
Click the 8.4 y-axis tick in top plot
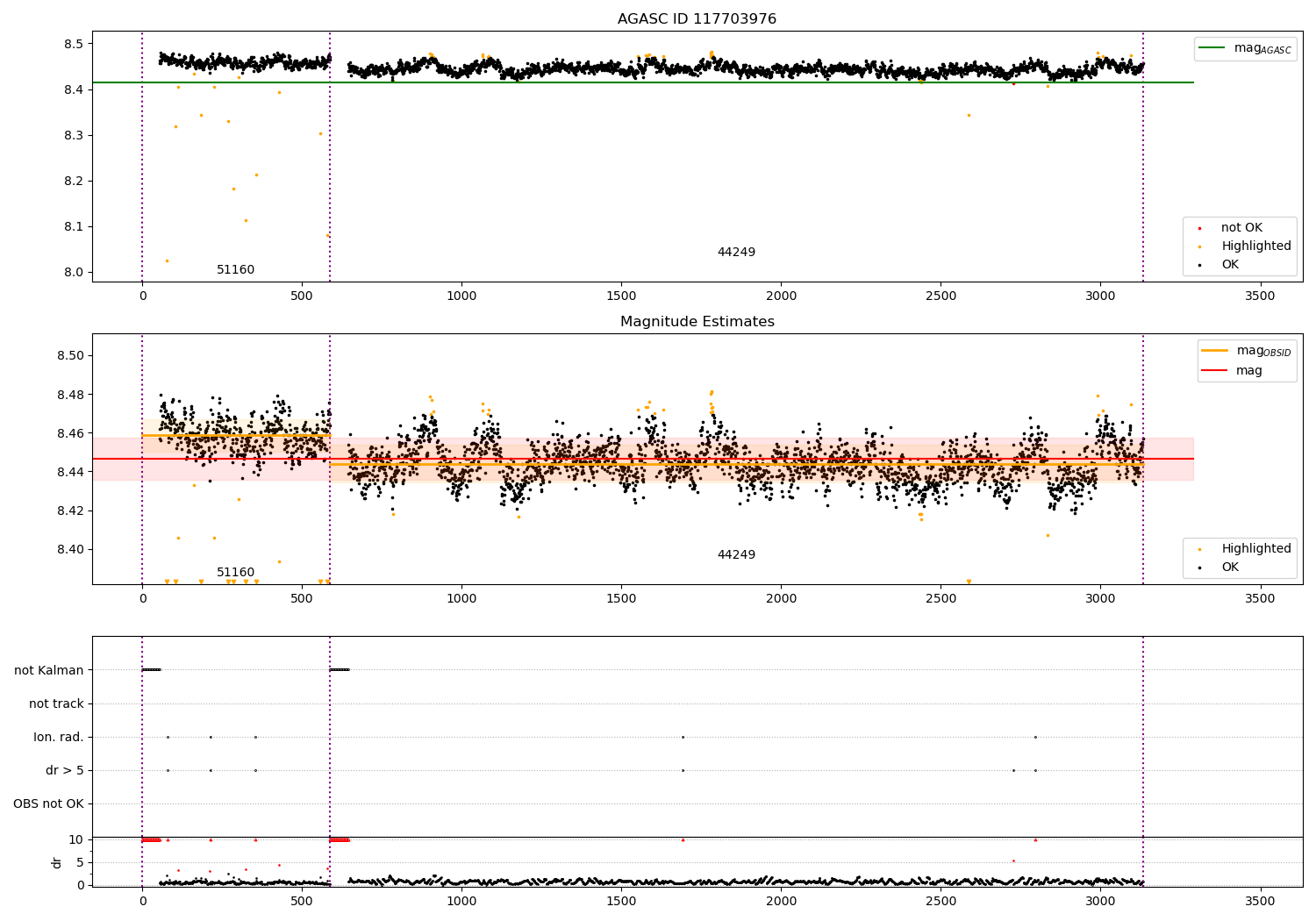click(74, 89)
